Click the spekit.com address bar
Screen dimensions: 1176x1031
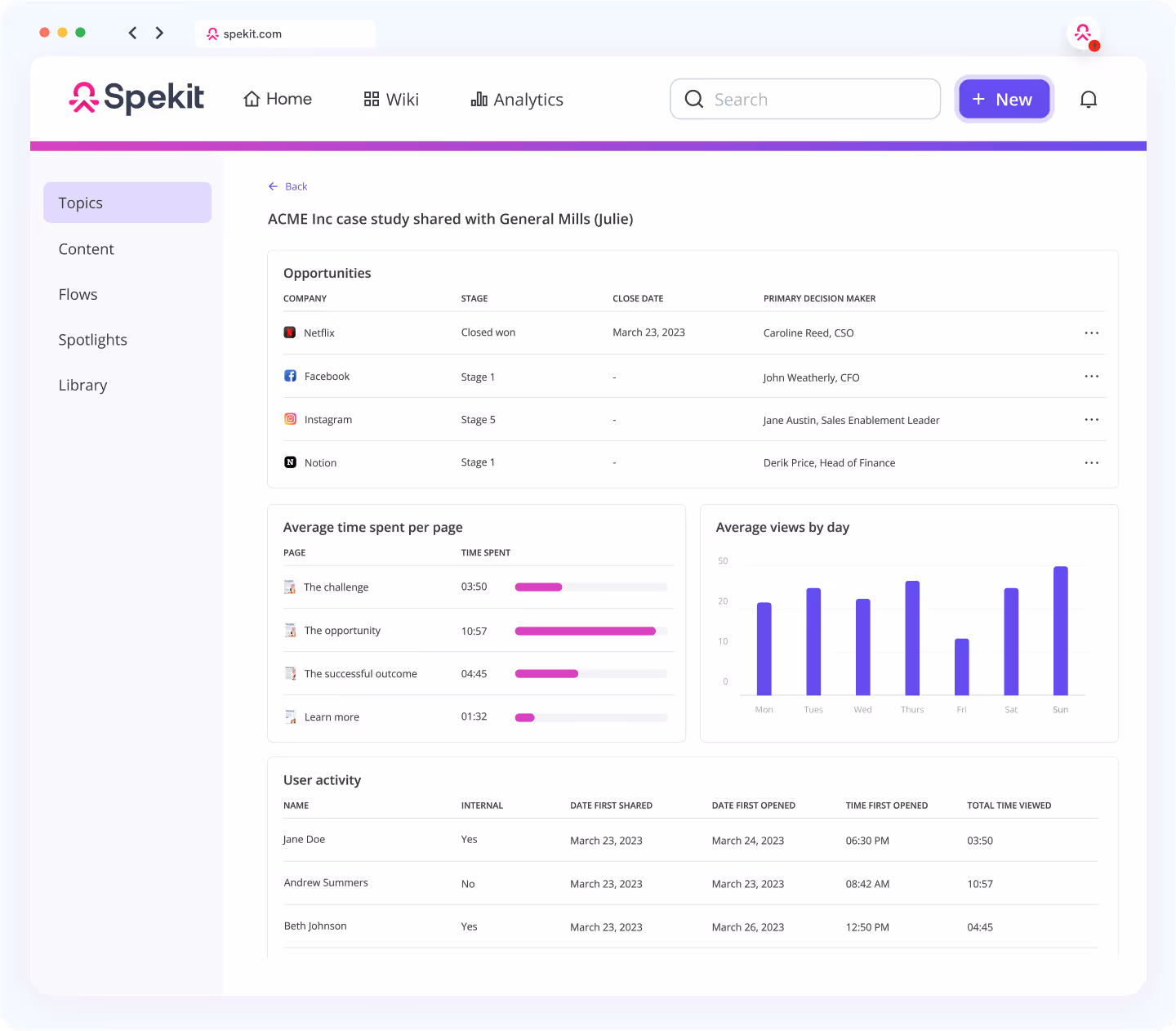285,33
